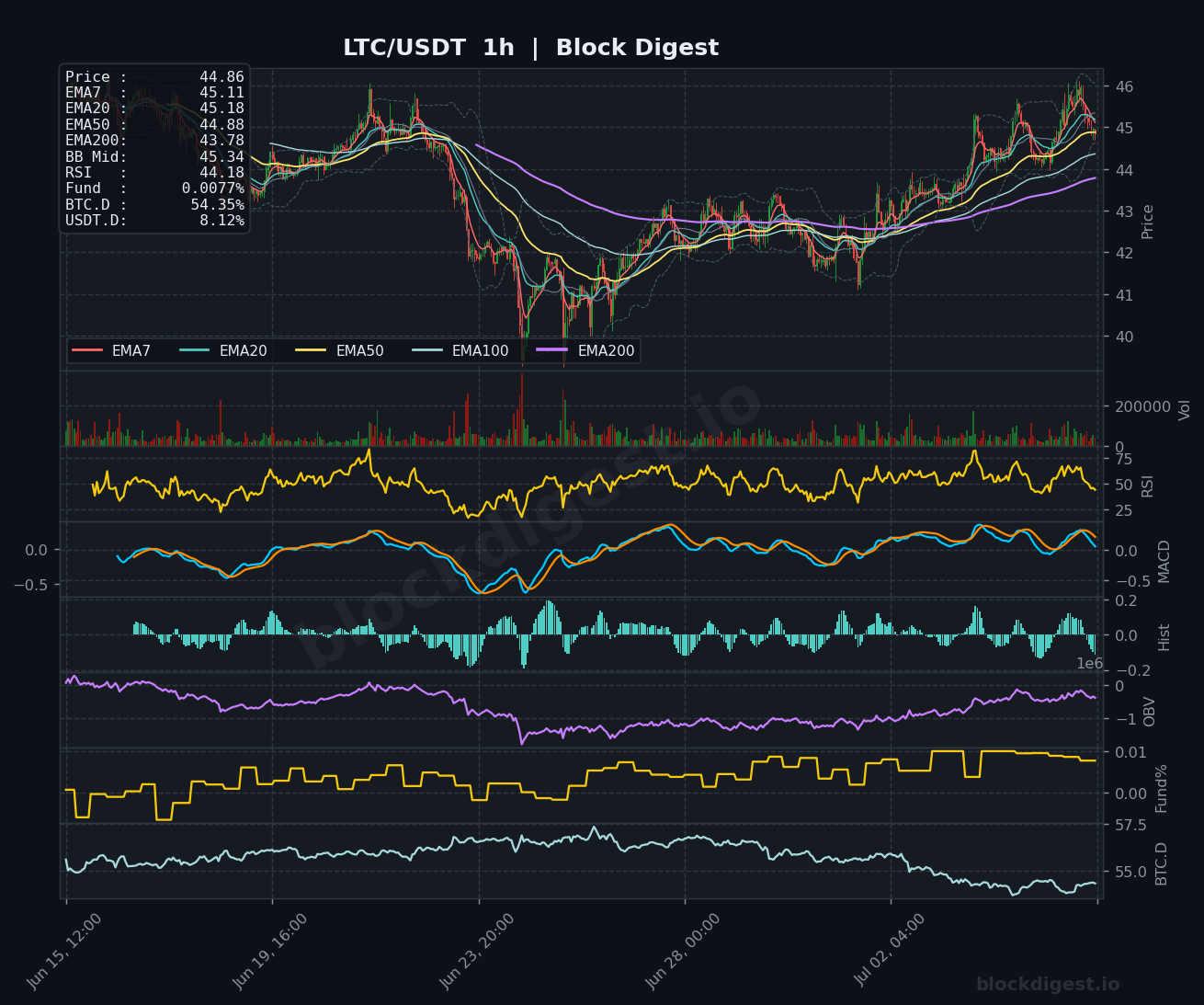Select the BB Mid 45.34 info row

154,157
